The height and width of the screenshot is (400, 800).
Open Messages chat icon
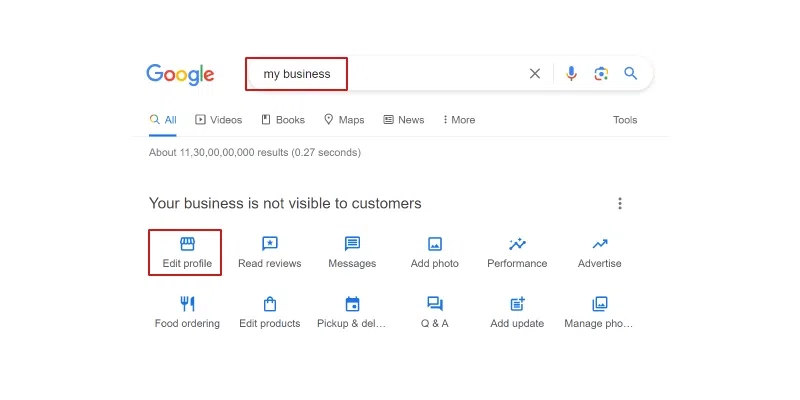pyautogui.click(x=352, y=244)
